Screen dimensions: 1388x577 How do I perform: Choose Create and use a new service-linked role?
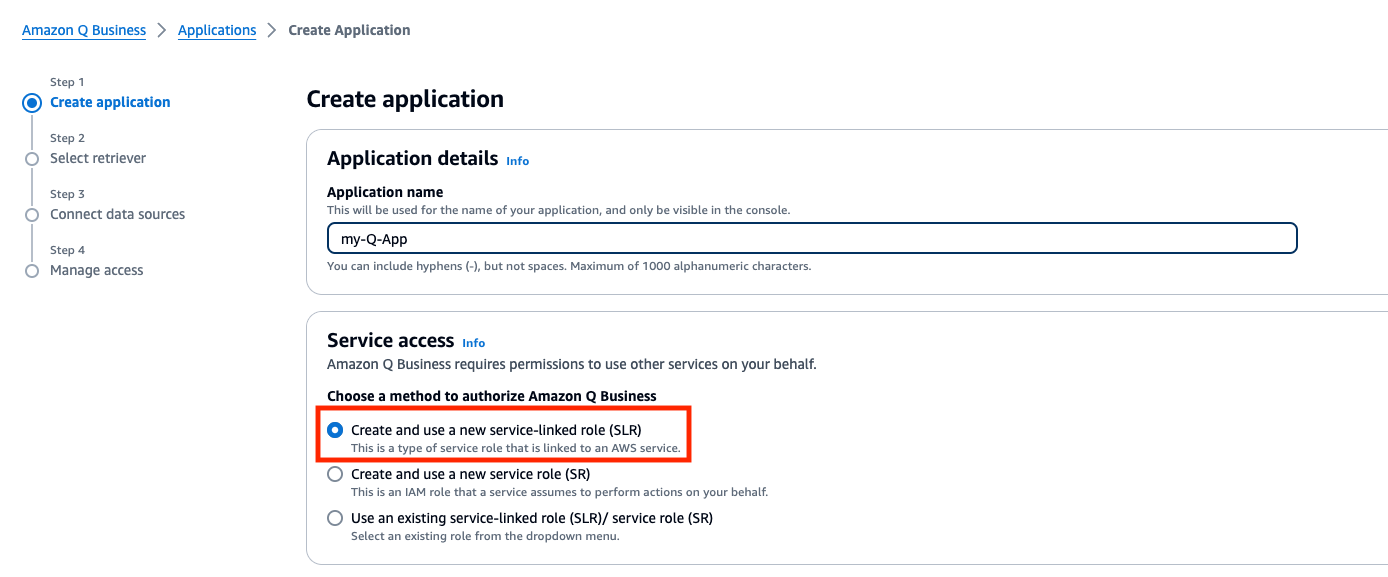[x=335, y=430]
